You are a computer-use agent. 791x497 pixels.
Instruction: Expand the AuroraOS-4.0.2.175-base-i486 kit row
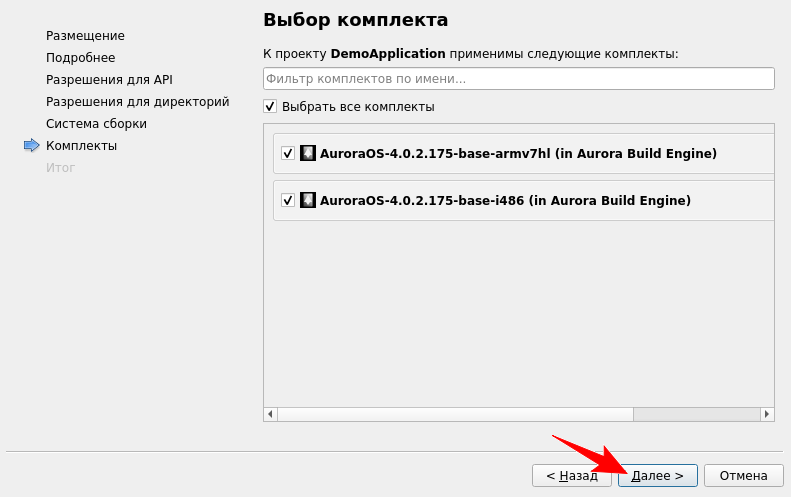(524, 200)
